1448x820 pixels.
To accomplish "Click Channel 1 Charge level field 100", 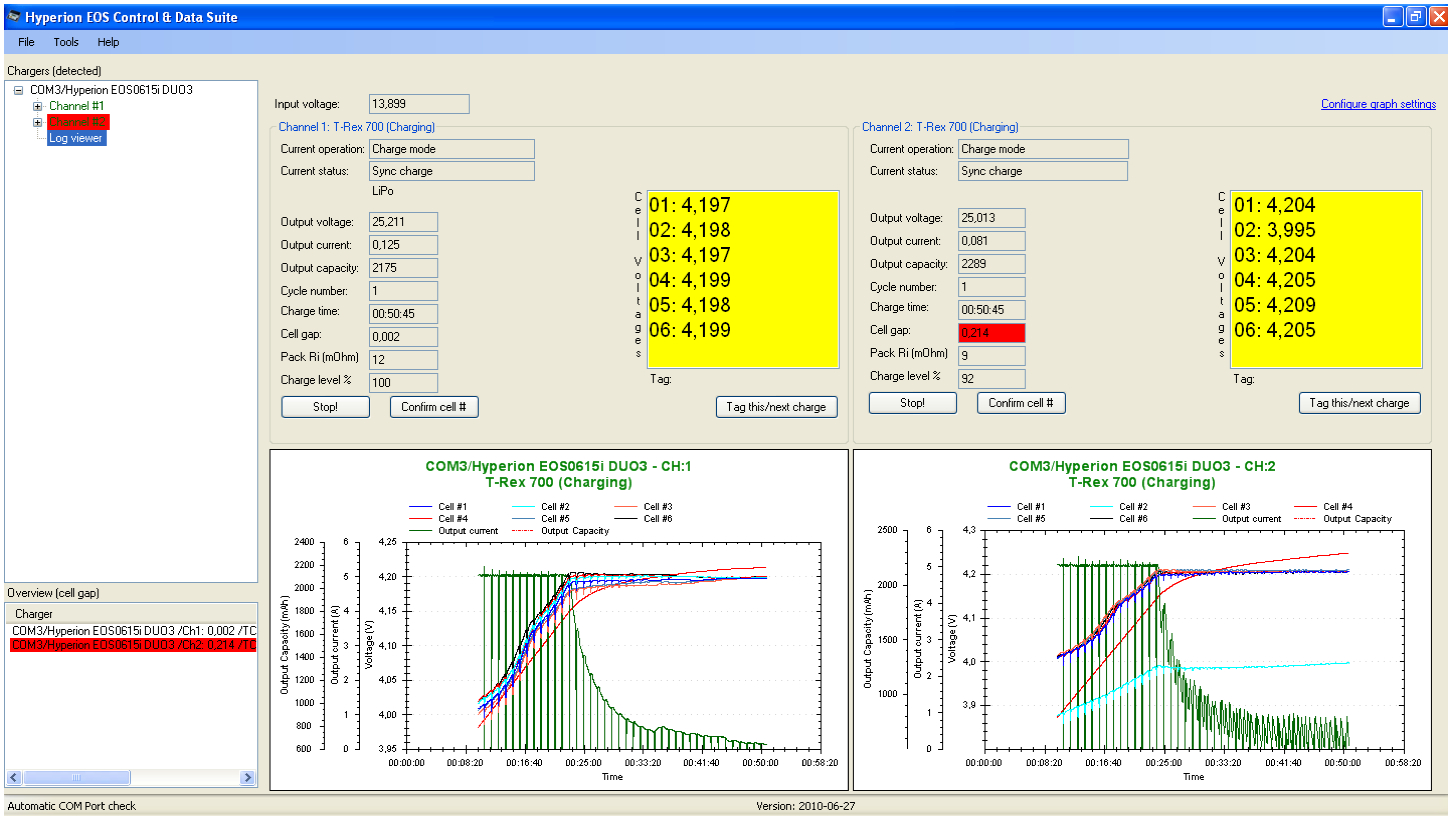I will 403,383.
